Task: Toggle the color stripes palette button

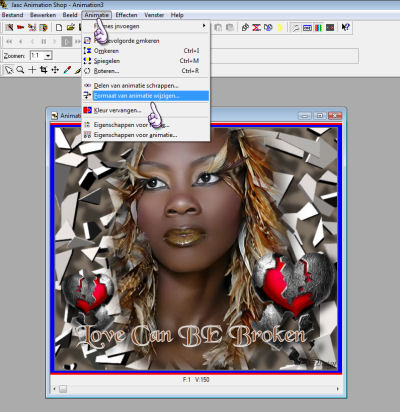Action: [x=318, y=27]
